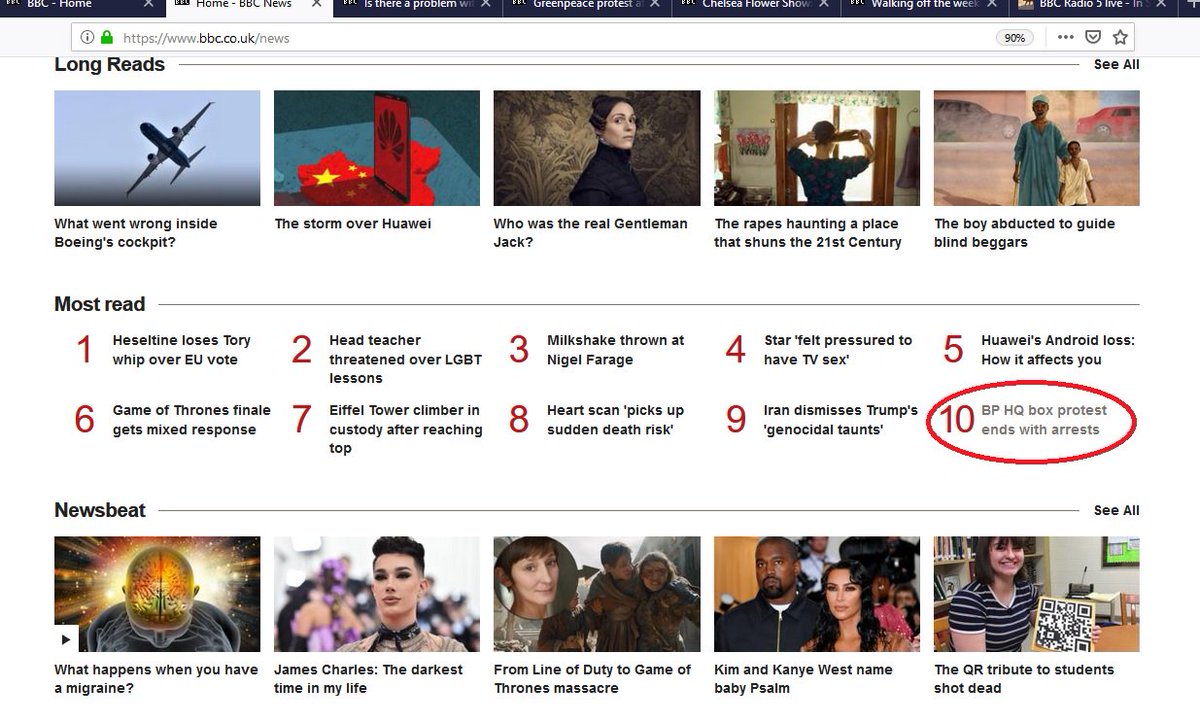Switch to 'Is there a problem' tab
This screenshot has height=722, width=1200.
point(418,5)
